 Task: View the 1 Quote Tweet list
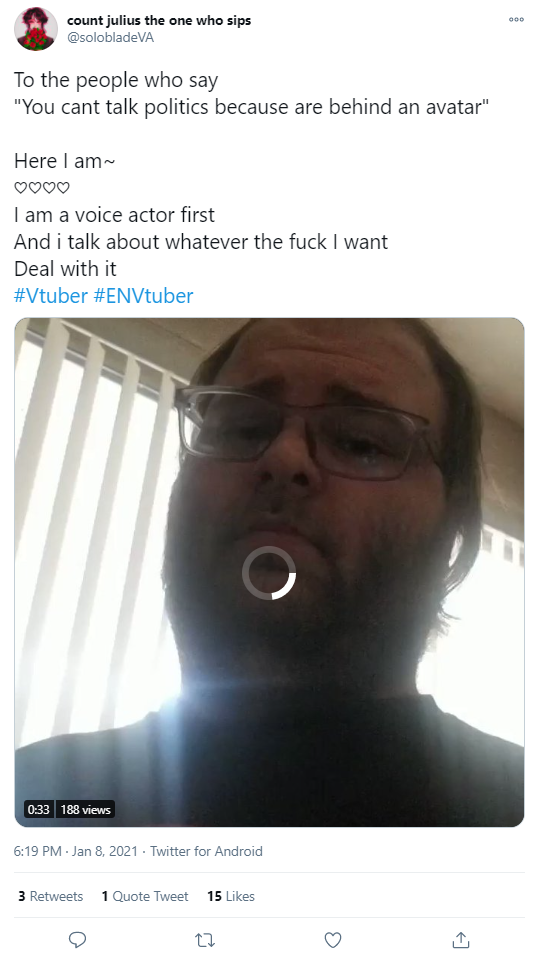click(145, 896)
